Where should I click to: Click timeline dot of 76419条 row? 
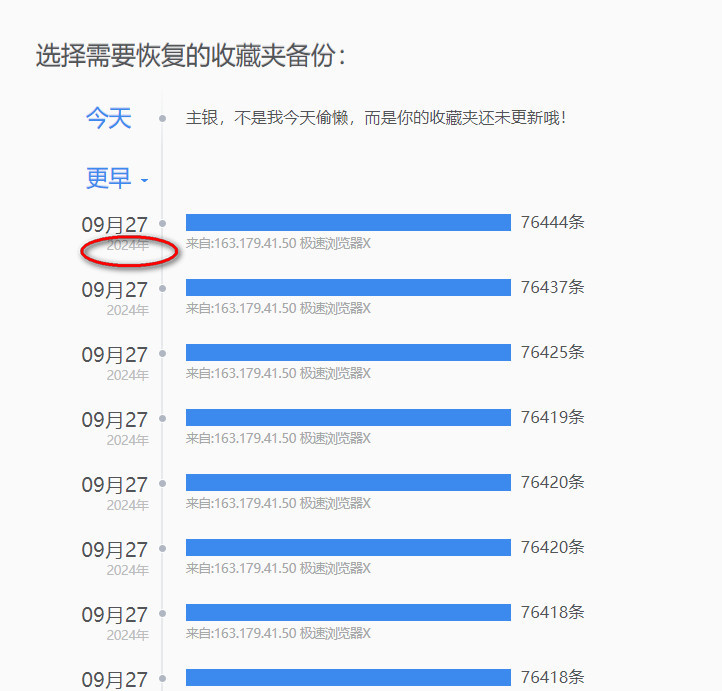coord(162,418)
